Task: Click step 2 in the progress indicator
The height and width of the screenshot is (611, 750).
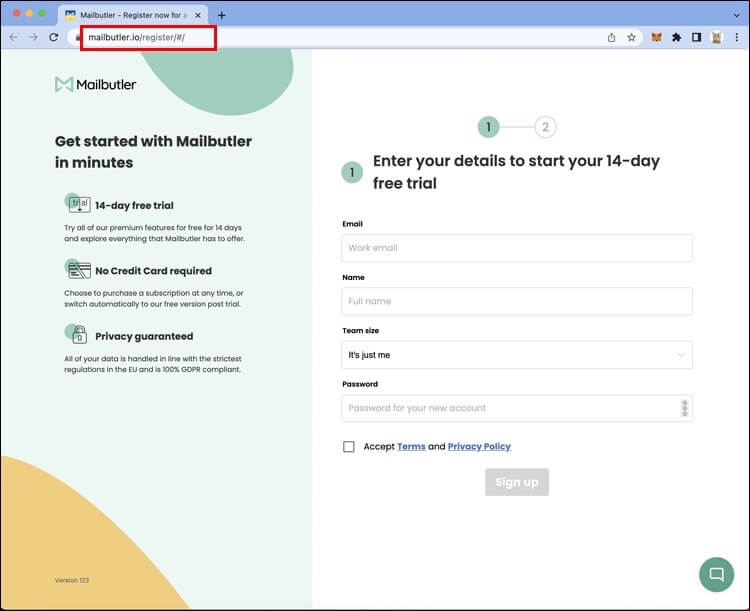Action: [545, 127]
